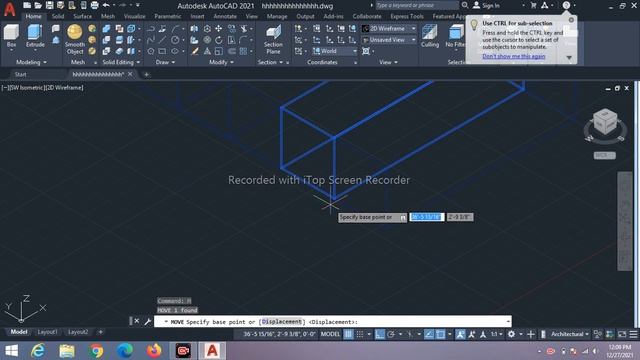640x360 pixels.
Task: Toggle the drawing grid display
Action: tap(348, 334)
